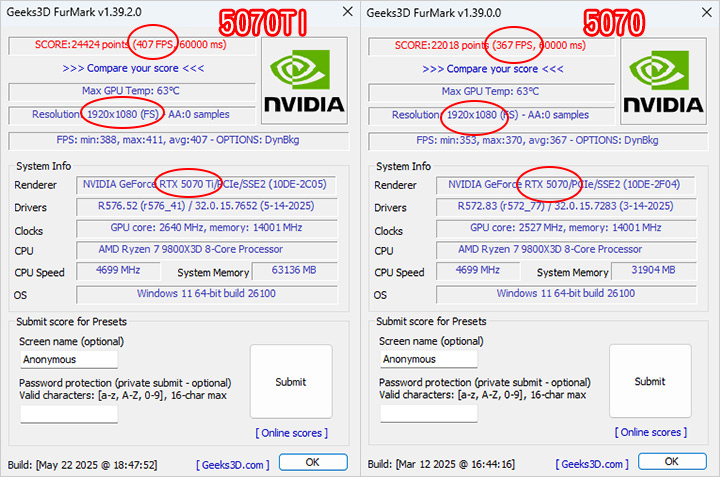
Task: Click the Ryzen 7 9800X3D CPU field in 5070 Ti window
Action: [207, 249]
